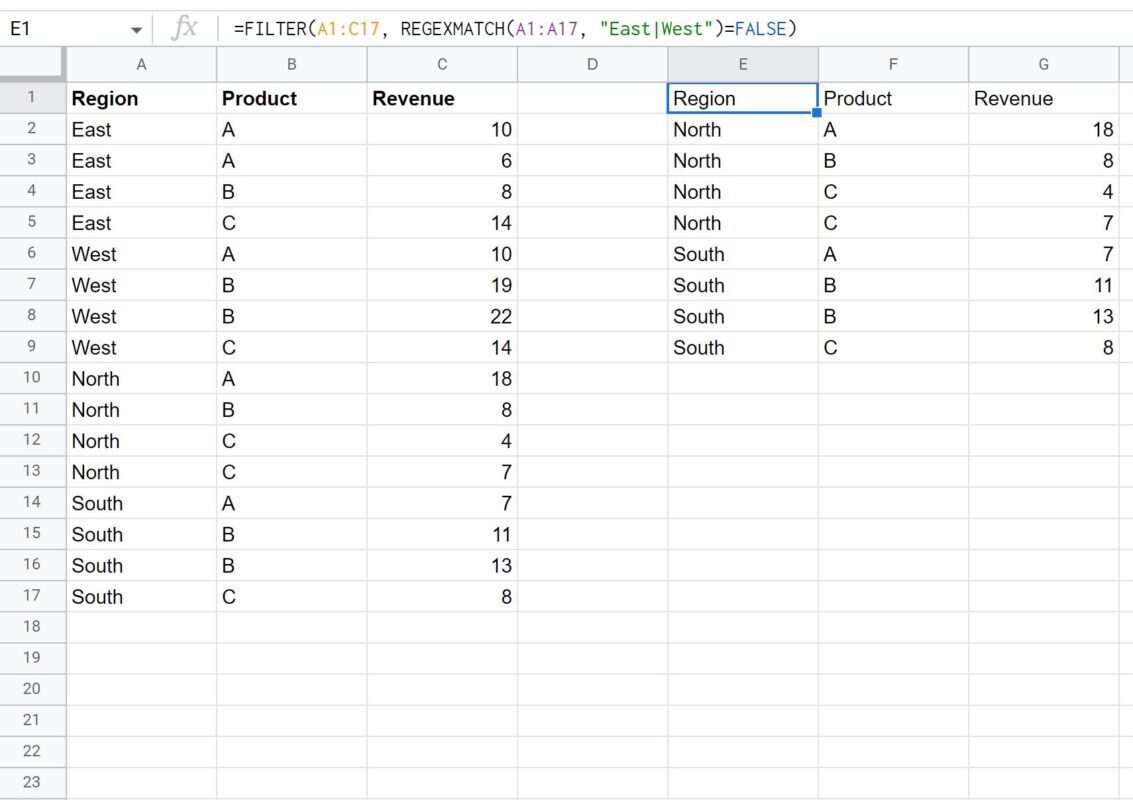Click cell E2 with North
Viewport: 1133px width, 800px height.
(743, 129)
